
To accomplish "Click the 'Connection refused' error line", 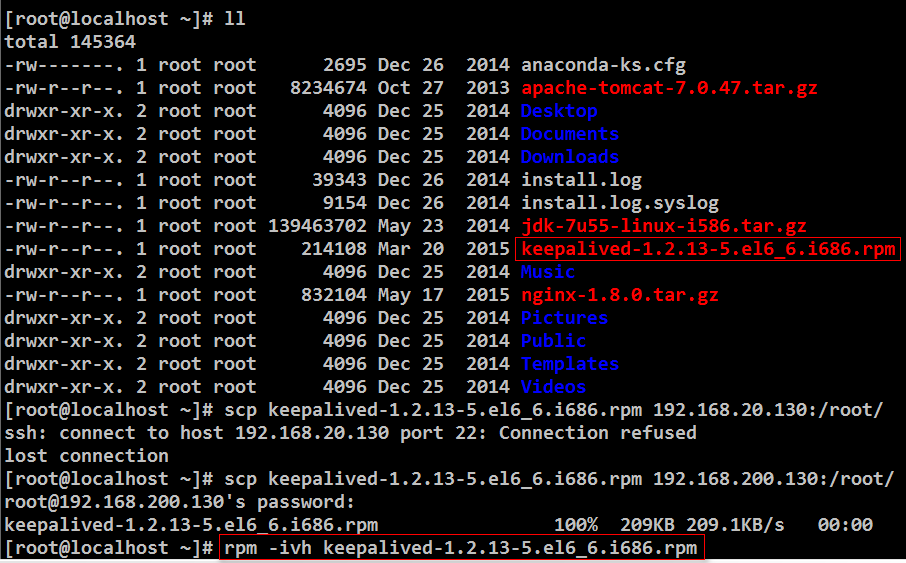I will (350, 433).
